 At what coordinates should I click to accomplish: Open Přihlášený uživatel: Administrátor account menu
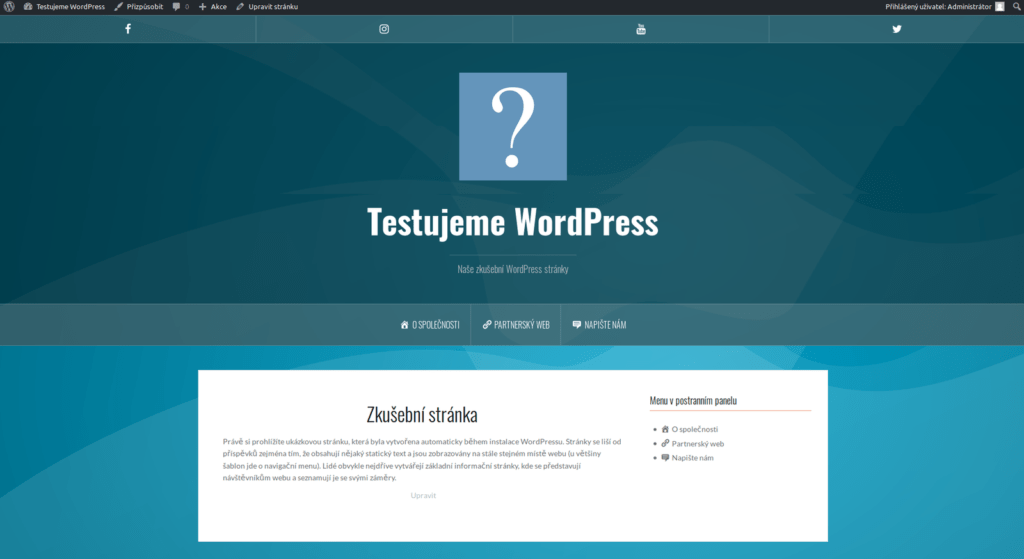[944, 7]
